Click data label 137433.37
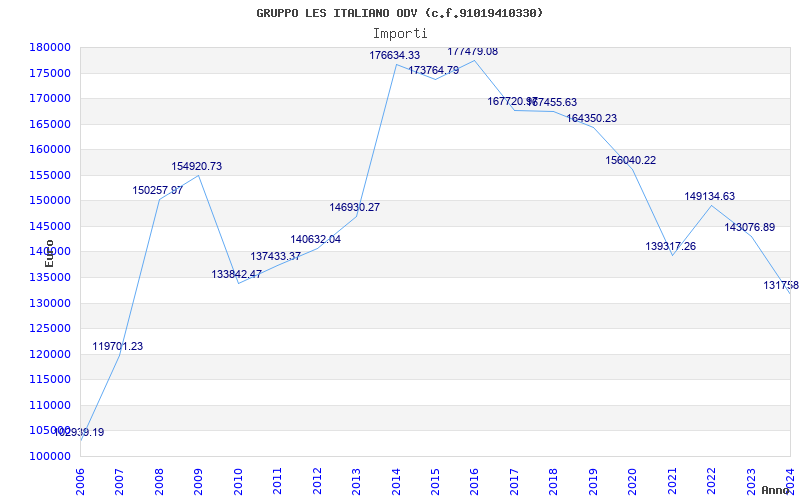Viewport: 800px width, 500px height. 276,256
